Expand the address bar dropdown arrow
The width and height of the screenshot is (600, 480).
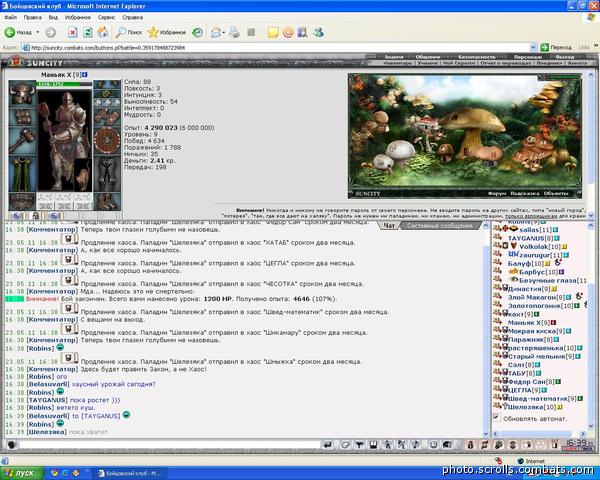click(533, 47)
